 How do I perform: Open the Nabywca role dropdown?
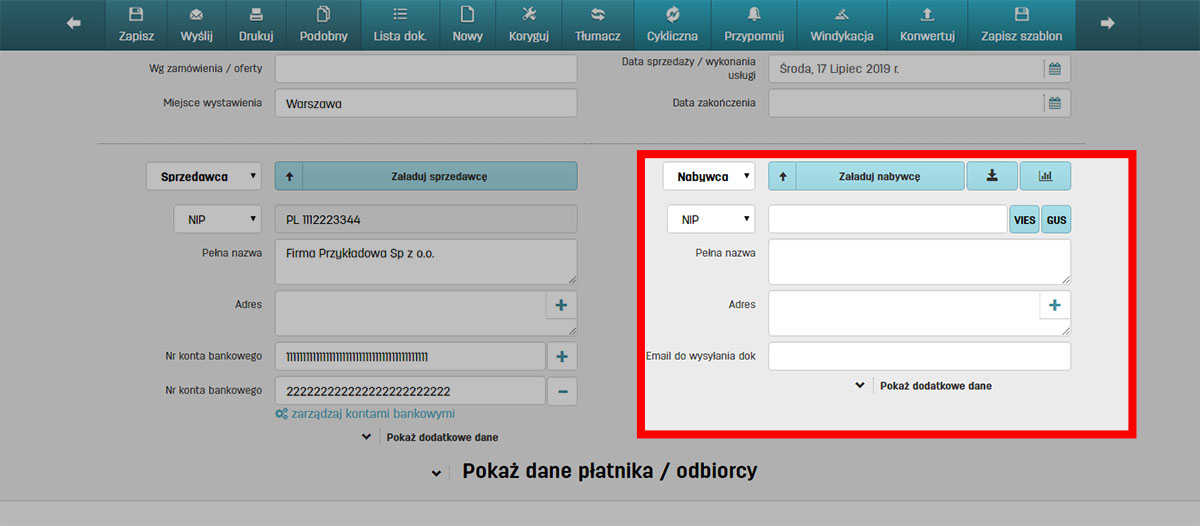709,176
